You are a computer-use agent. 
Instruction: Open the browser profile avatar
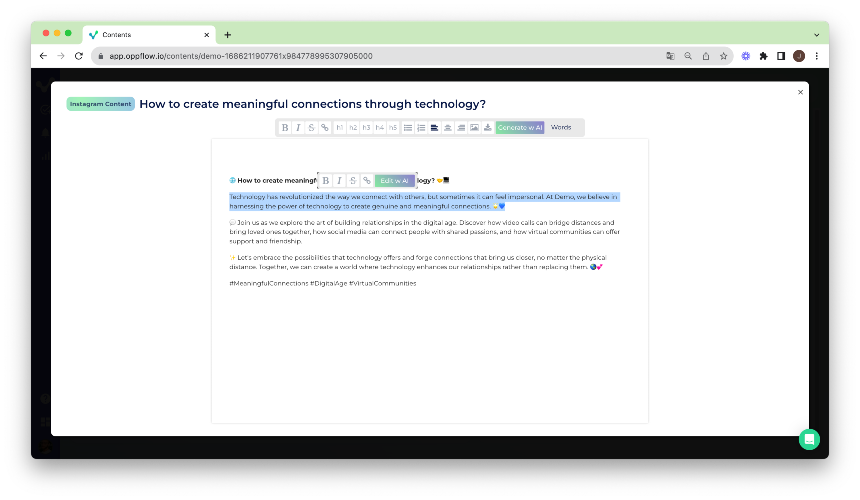click(799, 56)
